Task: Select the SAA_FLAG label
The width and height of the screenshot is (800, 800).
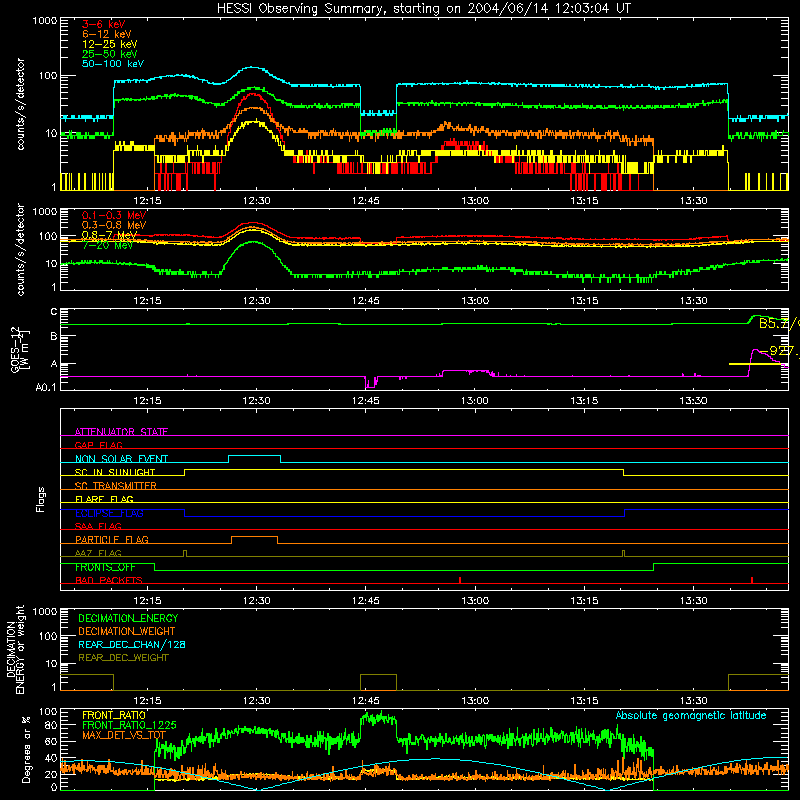Action: pos(98,526)
